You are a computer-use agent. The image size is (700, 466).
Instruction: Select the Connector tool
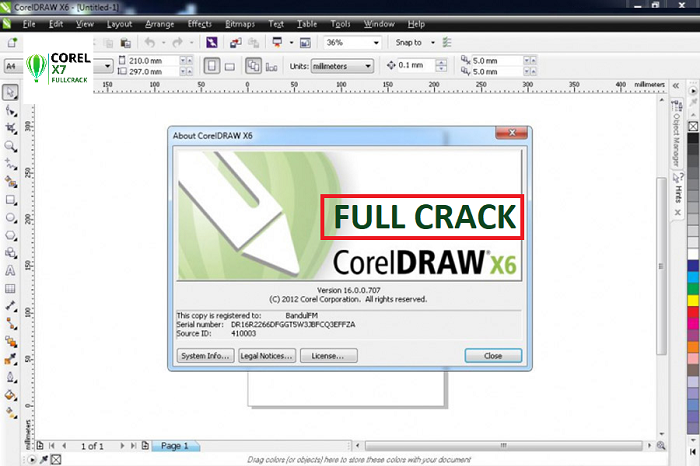coord(11,324)
